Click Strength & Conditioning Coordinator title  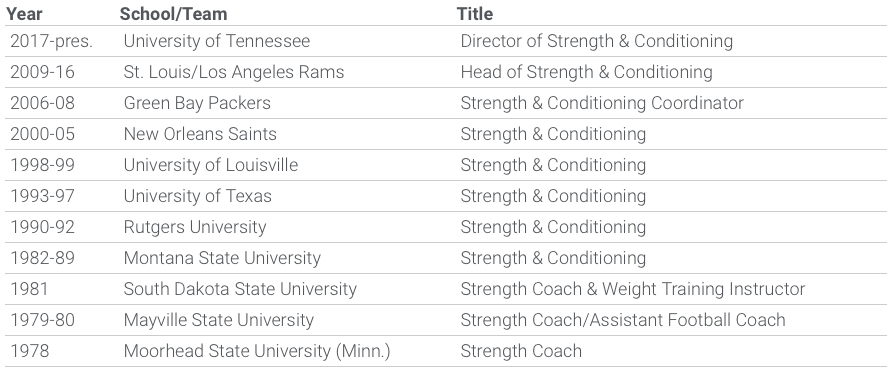point(602,103)
